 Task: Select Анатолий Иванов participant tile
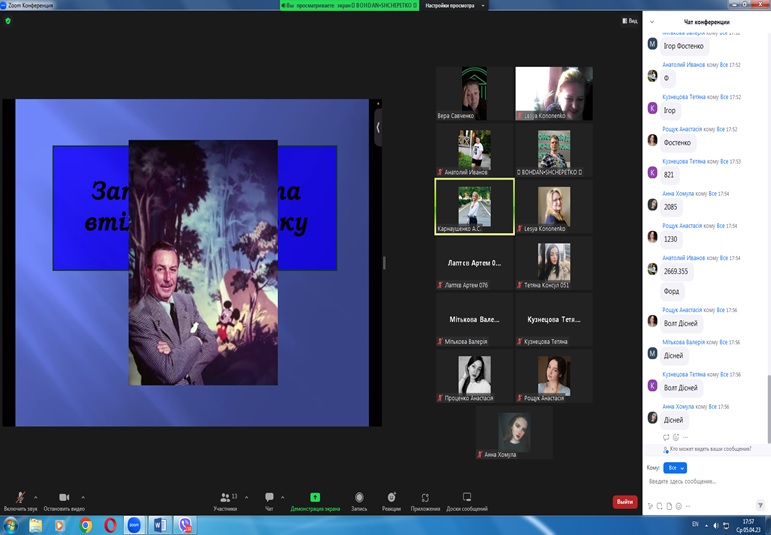point(474,150)
